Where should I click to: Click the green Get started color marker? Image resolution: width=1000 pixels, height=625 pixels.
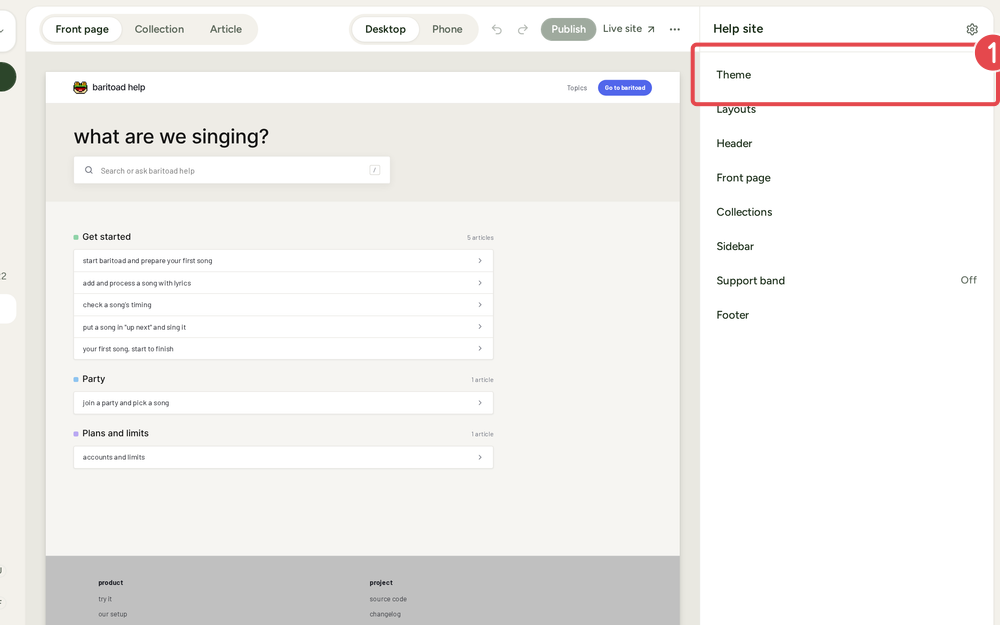tap(76, 237)
